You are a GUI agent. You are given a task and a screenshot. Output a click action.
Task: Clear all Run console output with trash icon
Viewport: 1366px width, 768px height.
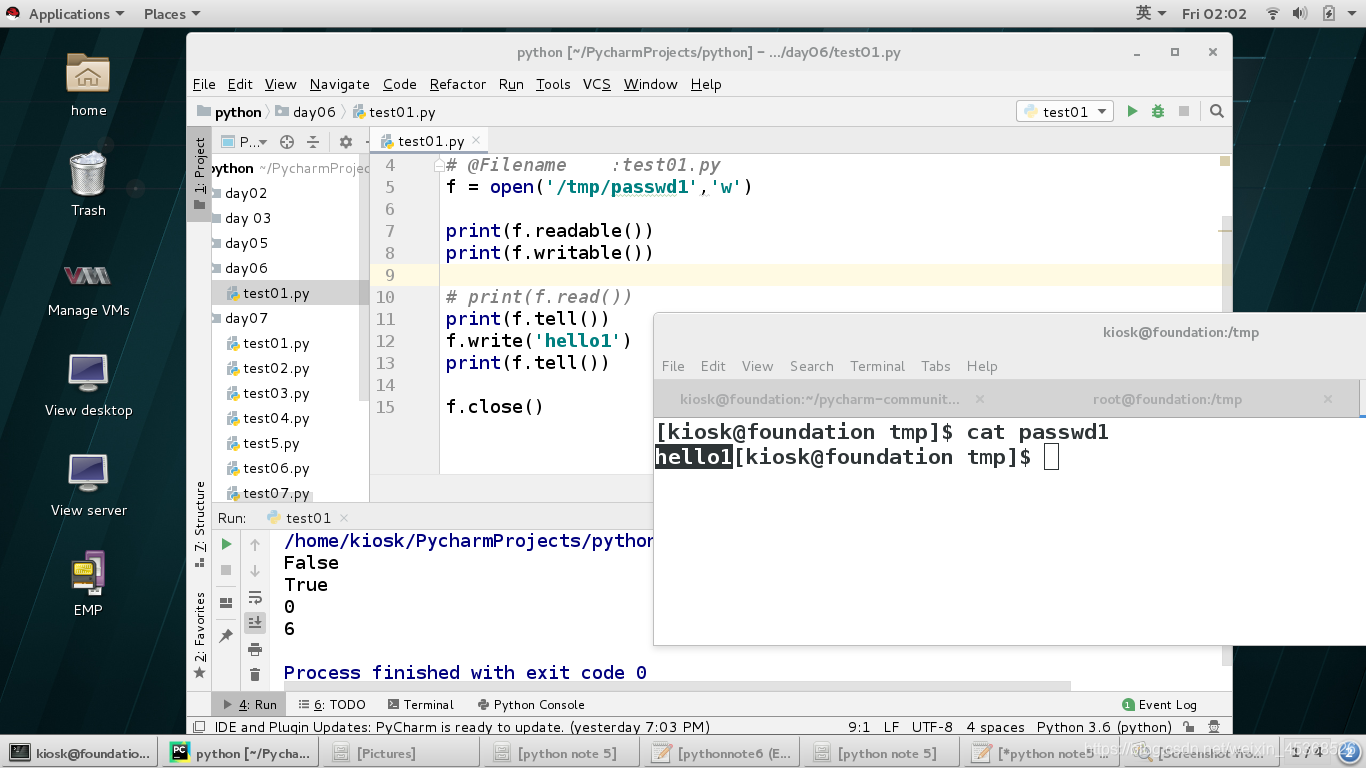[x=255, y=675]
